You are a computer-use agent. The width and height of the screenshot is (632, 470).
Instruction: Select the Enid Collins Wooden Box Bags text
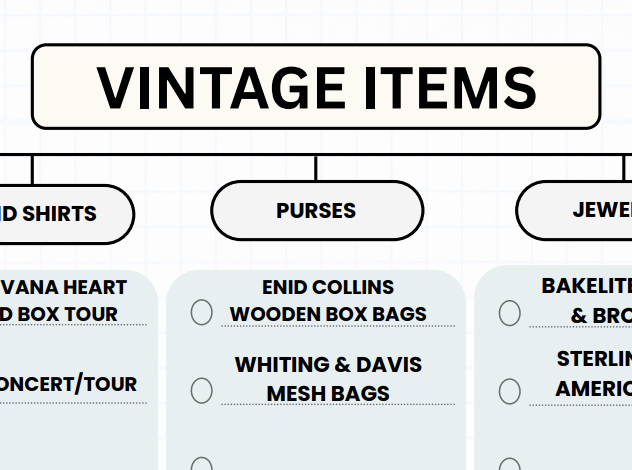(328, 301)
